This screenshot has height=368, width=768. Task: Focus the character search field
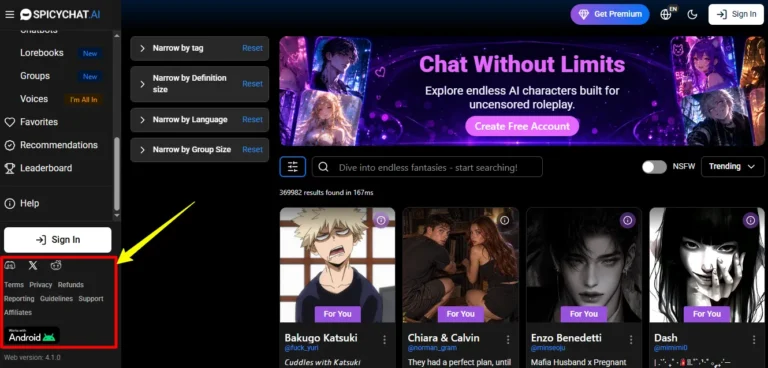(x=427, y=167)
